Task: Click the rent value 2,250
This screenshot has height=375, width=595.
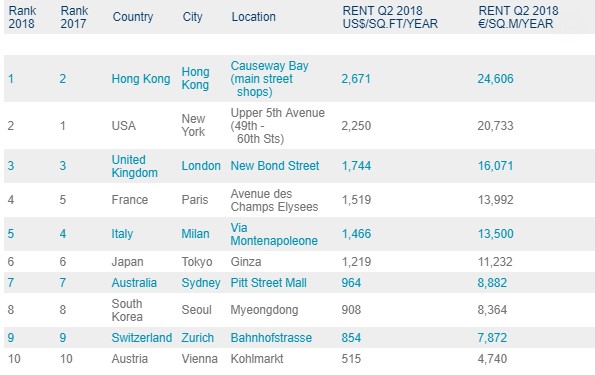Action: [x=356, y=126]
